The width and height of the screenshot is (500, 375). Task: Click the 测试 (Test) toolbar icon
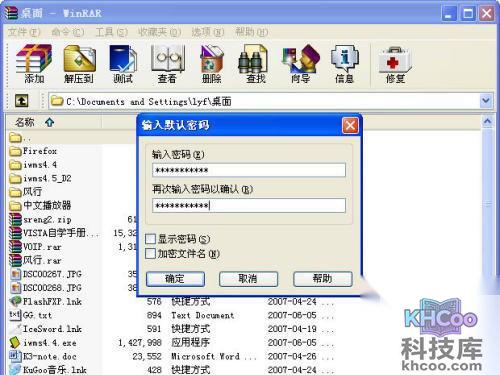pyautogui.click(x=123, y=63)
